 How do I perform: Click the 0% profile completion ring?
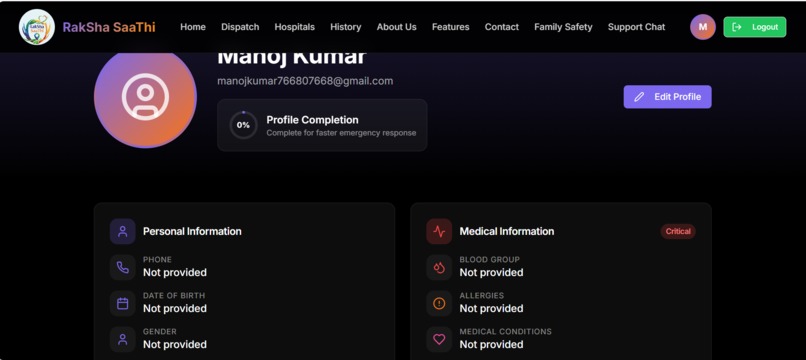pyautogui.click(x=243, y=125)
